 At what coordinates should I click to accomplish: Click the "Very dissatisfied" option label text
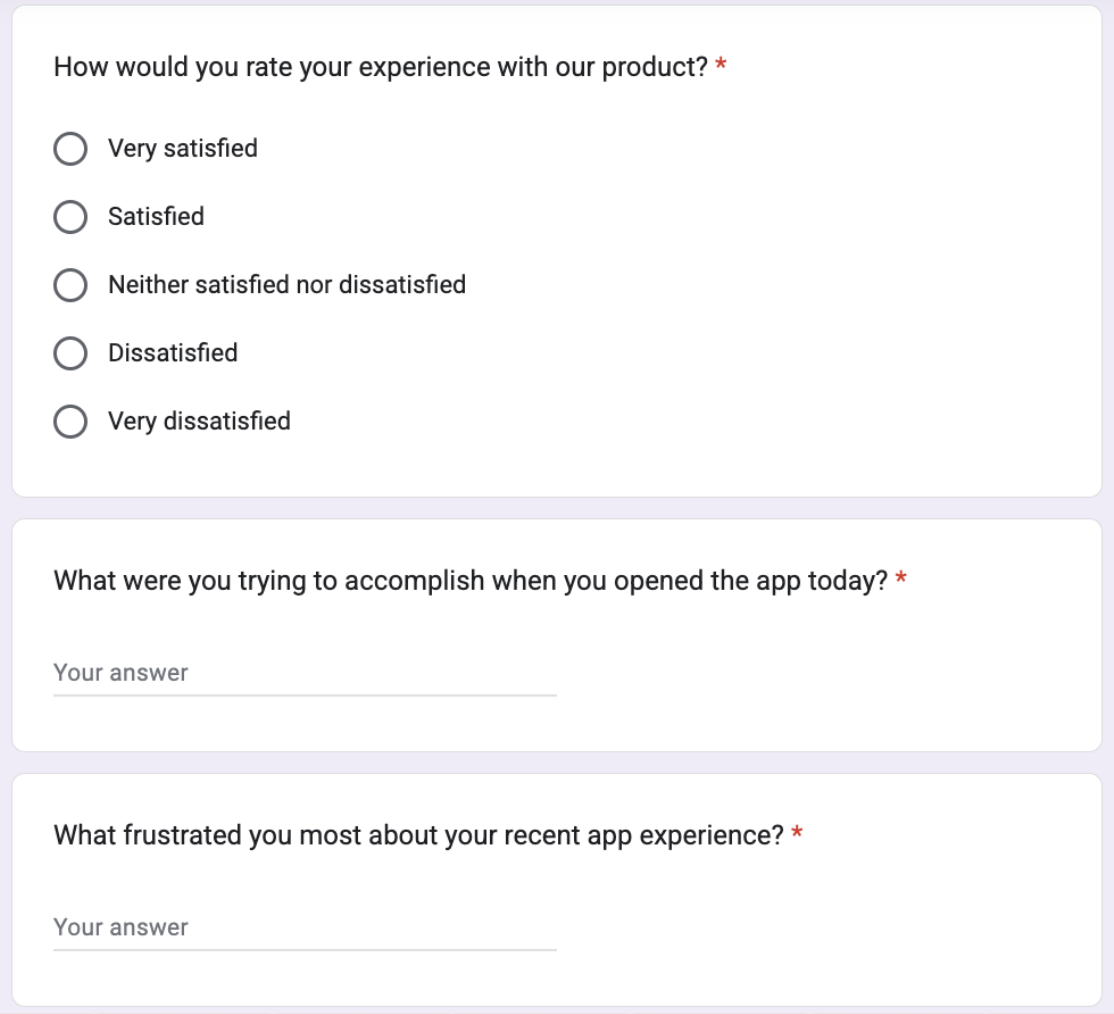[x=199, y=421]
